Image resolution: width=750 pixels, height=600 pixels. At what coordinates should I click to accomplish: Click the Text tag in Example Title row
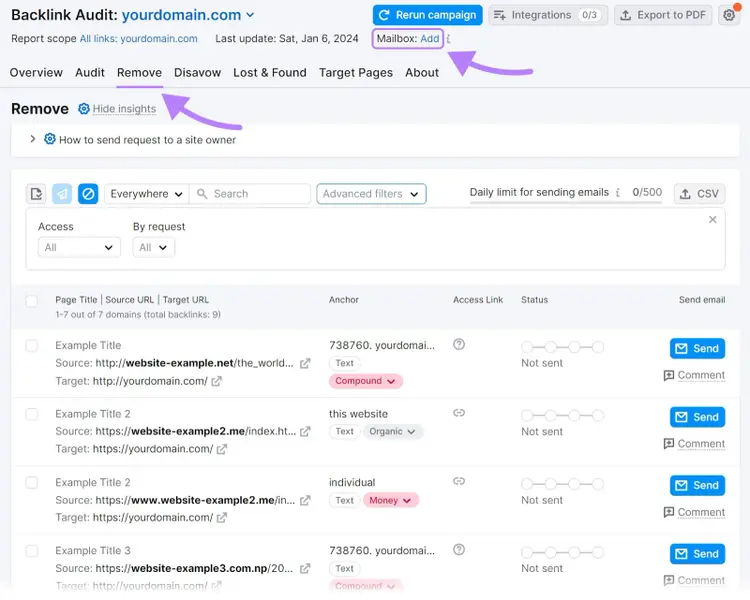click(x=344, y=363)
